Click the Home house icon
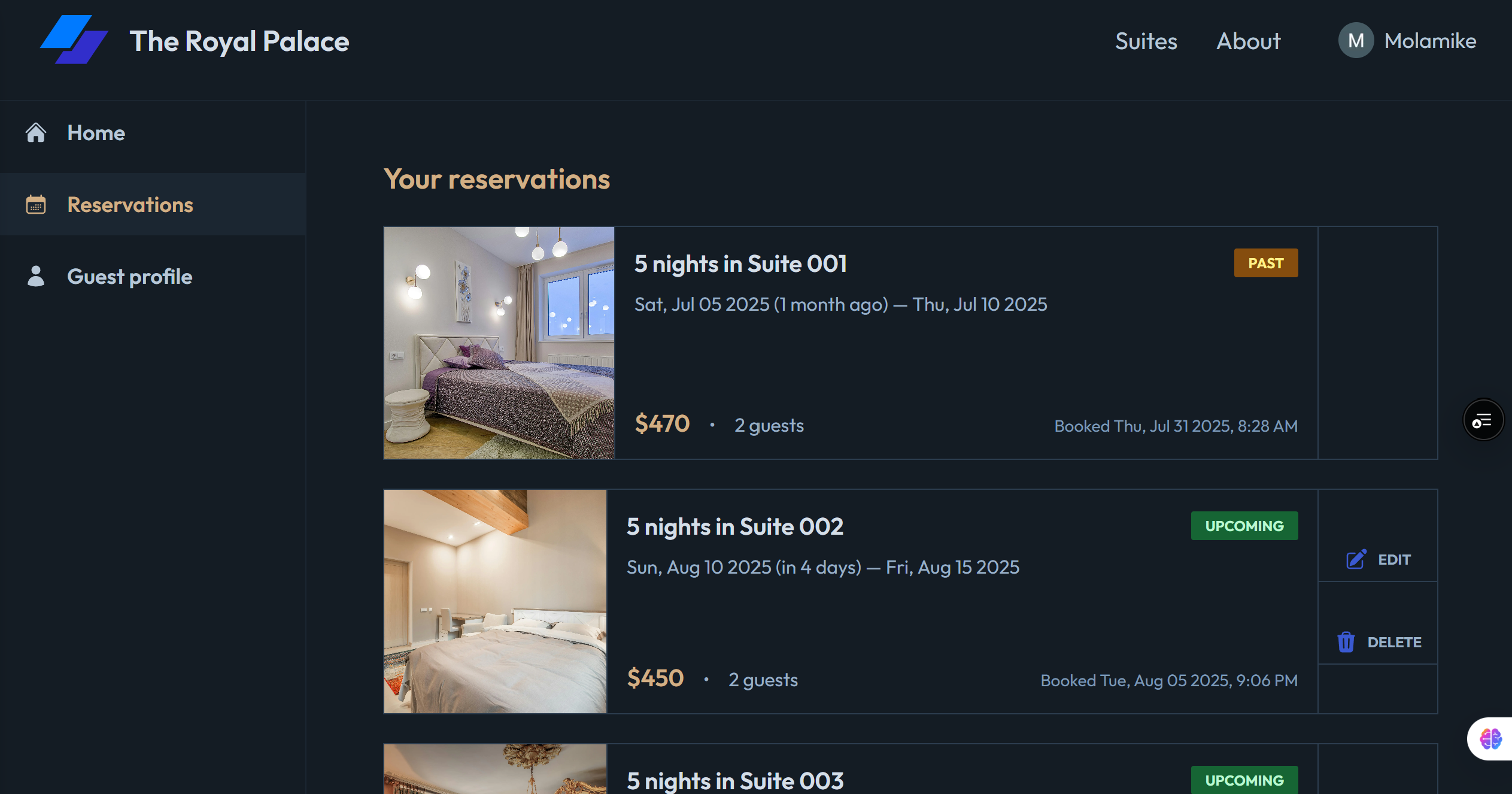The width and height of the screenshot is (1512, 794). (36, 132)
